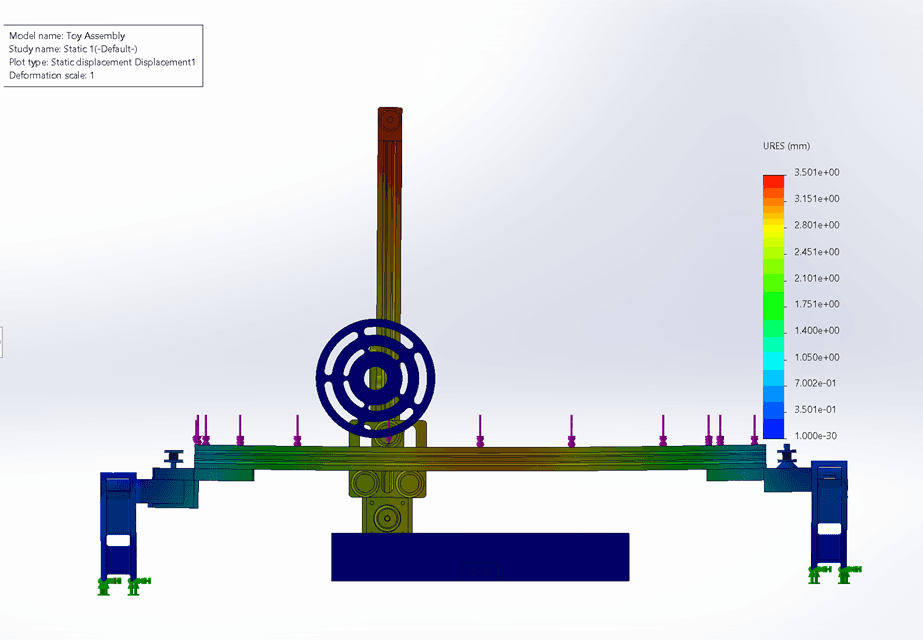Click legend value 2.801e+00

[x=816, y=225]
